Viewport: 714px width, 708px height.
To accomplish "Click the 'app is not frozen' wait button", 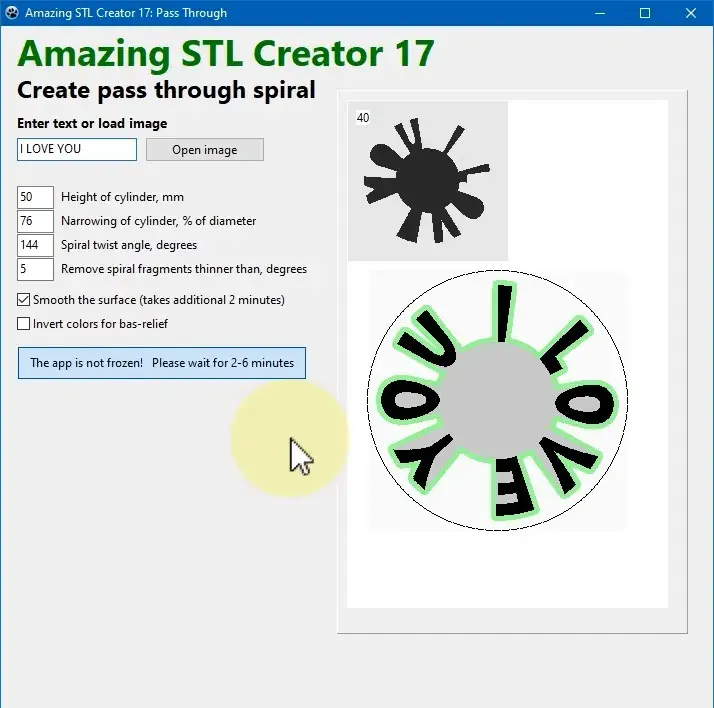I will click(x=162, y=363).
